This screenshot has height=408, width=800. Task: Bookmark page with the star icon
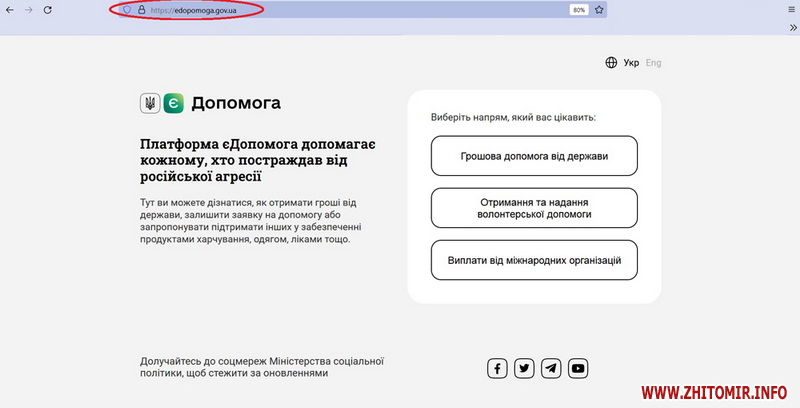[x=599, y=9]
